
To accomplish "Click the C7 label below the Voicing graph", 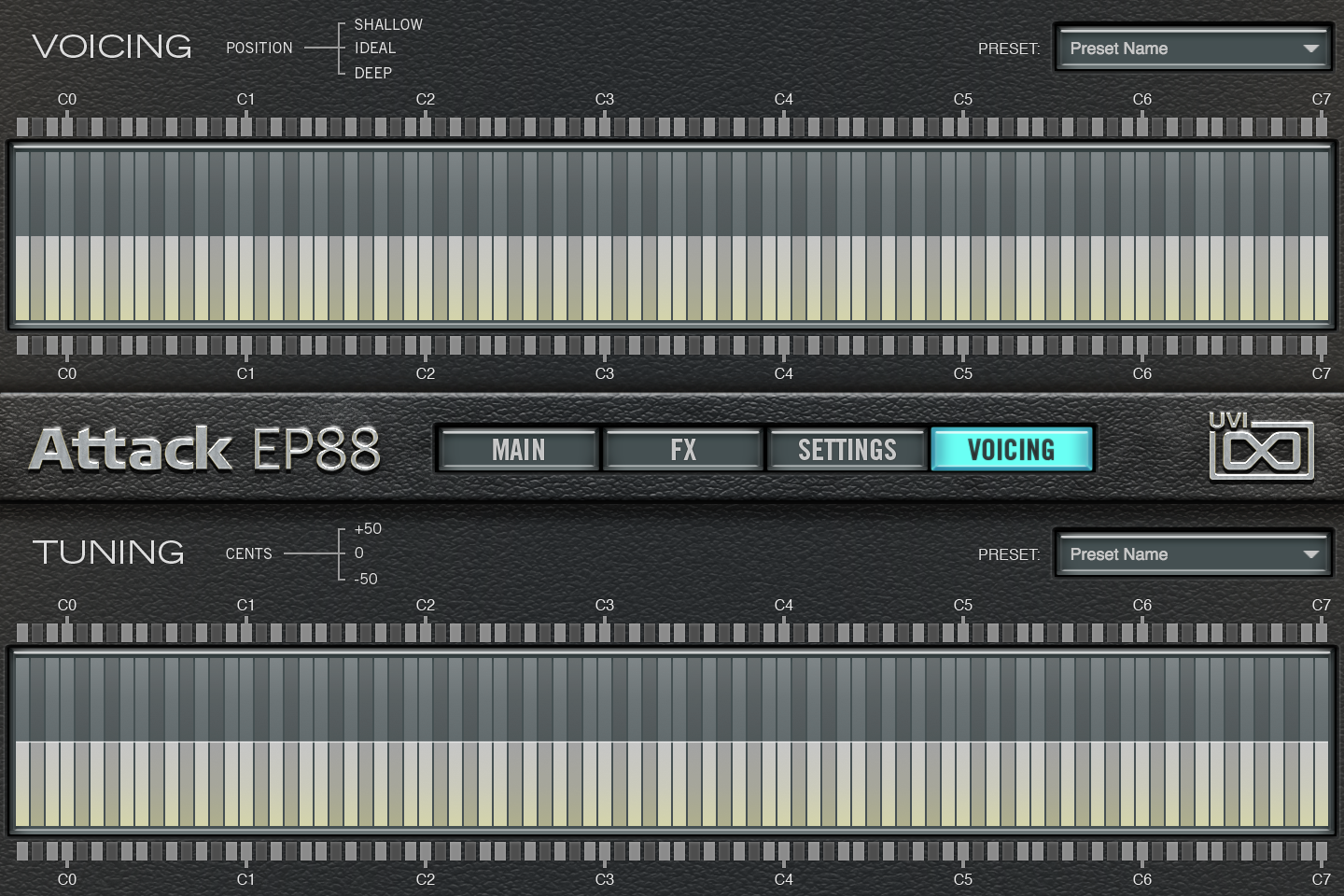I will (x=1322, y=373).
